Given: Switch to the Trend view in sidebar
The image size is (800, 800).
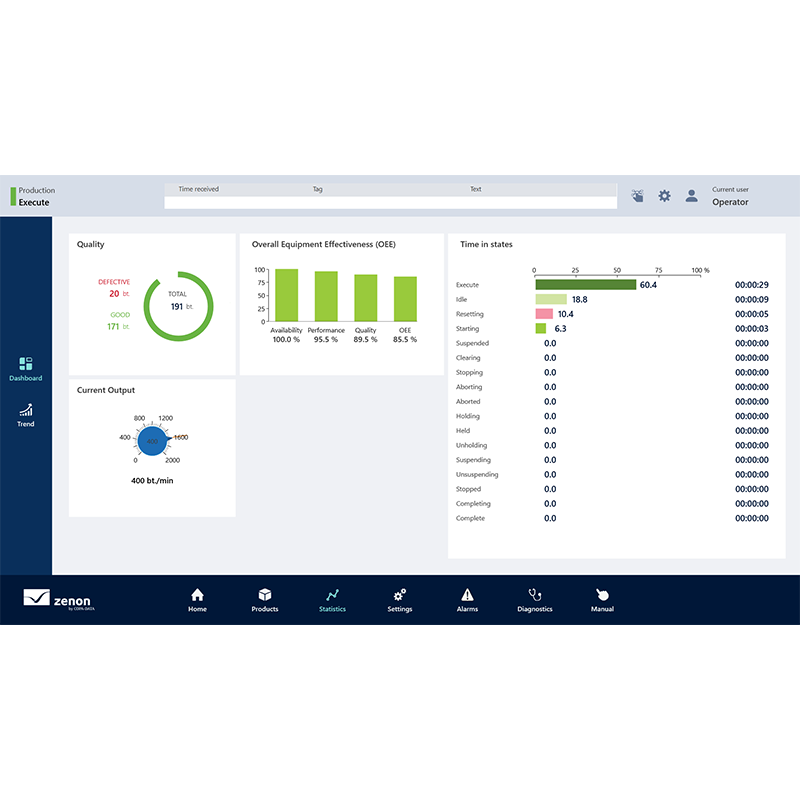Looking at the screenshot, I should point(25,414).
